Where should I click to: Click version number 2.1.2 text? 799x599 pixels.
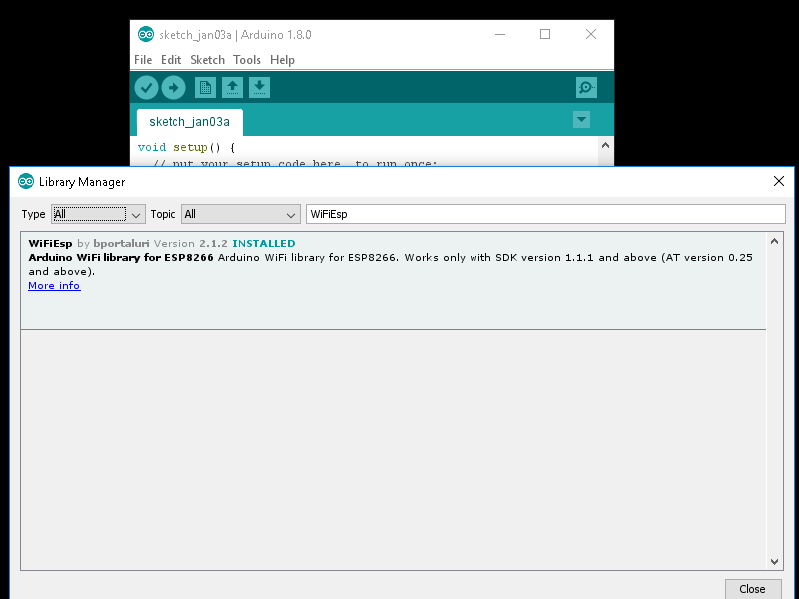click(214, 243)
